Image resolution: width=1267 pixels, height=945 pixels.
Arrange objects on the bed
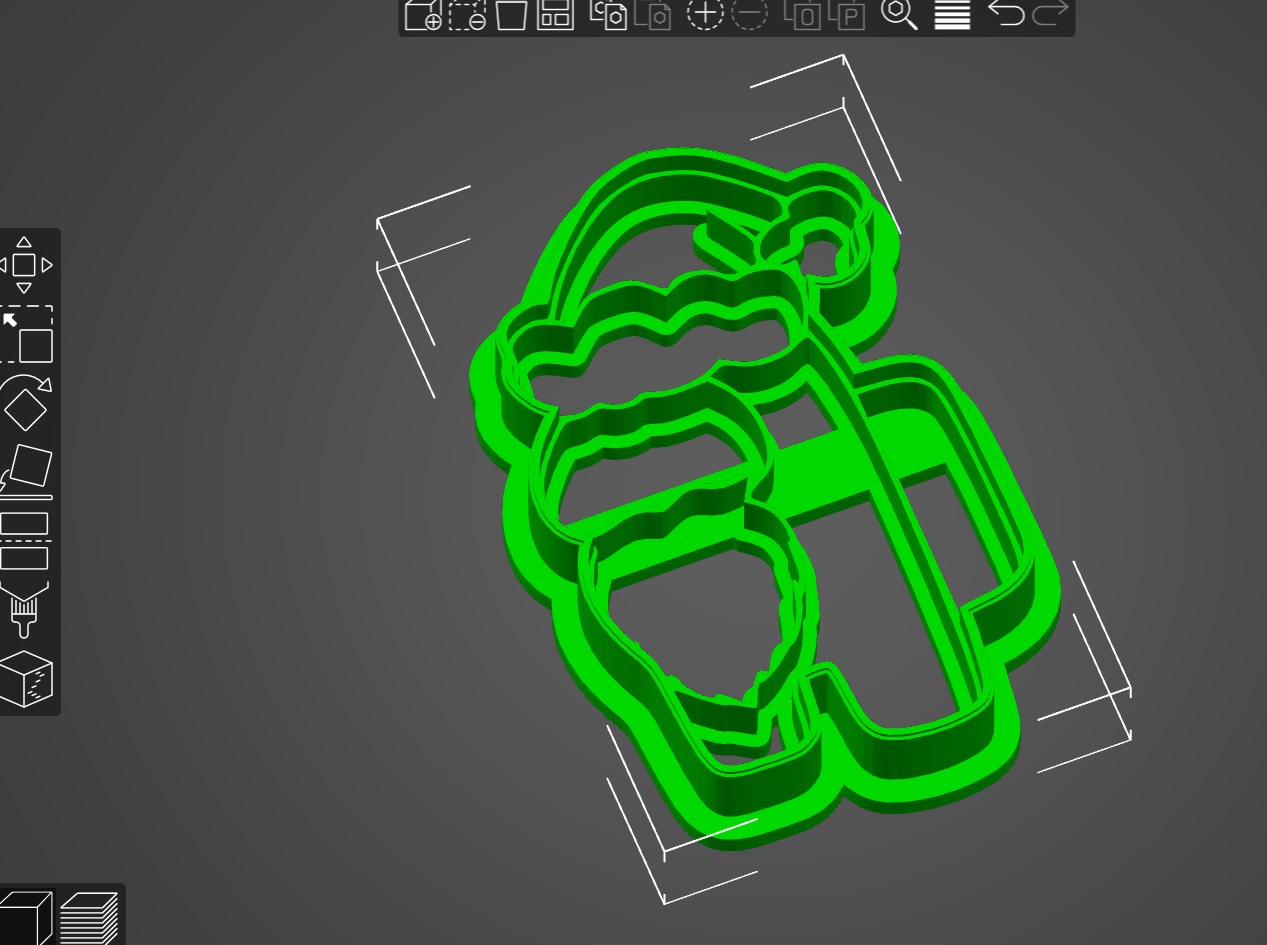[x=555, y=14]
